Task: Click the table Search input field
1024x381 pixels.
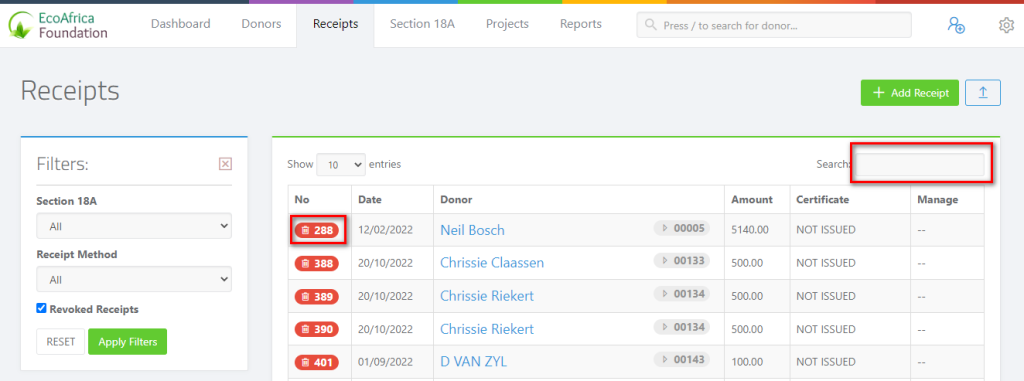Action: point(920,165)
